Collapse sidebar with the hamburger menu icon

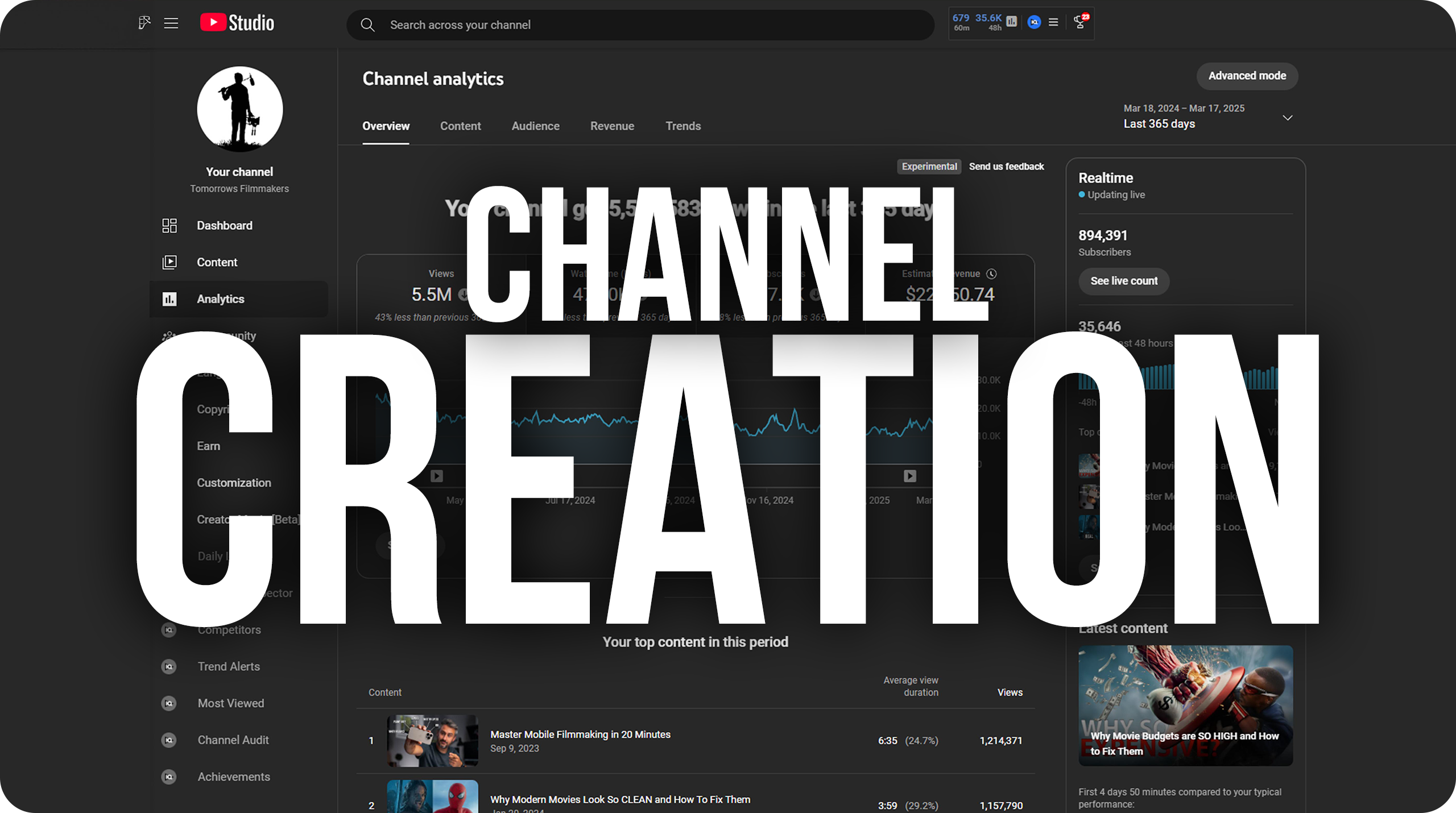pyautogui.click(x=171, y=23)
